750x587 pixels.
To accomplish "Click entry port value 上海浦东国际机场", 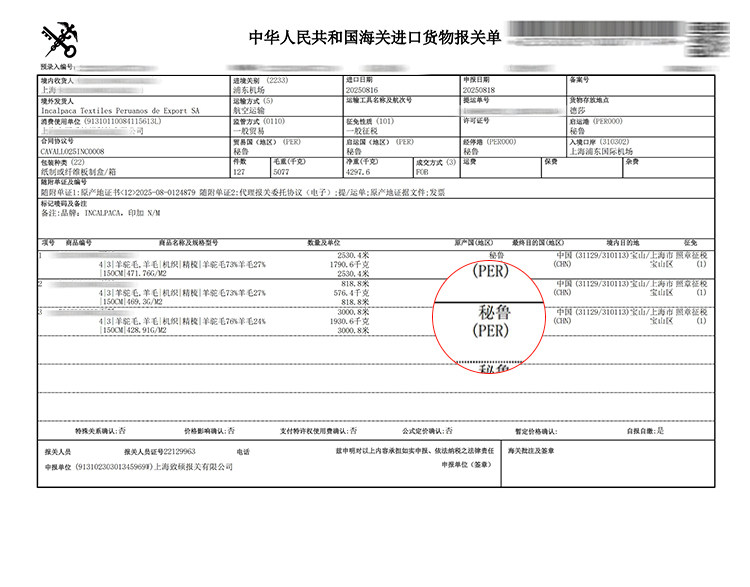I will click(601, 152).
